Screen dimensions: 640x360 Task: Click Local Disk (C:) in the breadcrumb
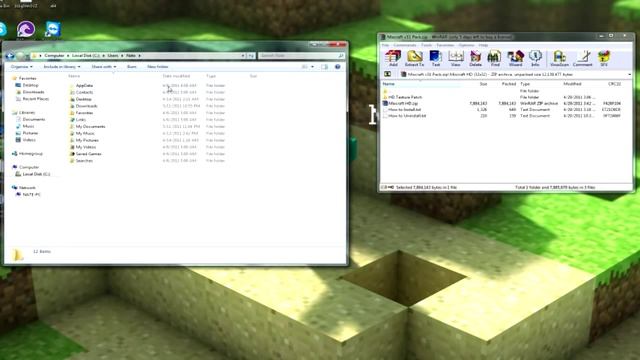pyautogui.click(x=86, y=56)
